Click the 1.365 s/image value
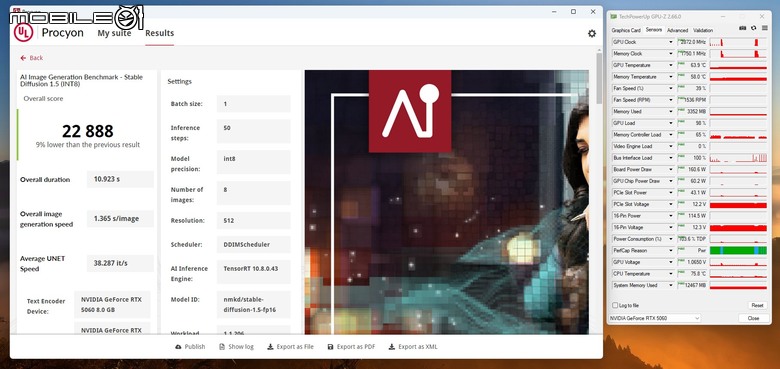The image size is (780, 369). 120,218
